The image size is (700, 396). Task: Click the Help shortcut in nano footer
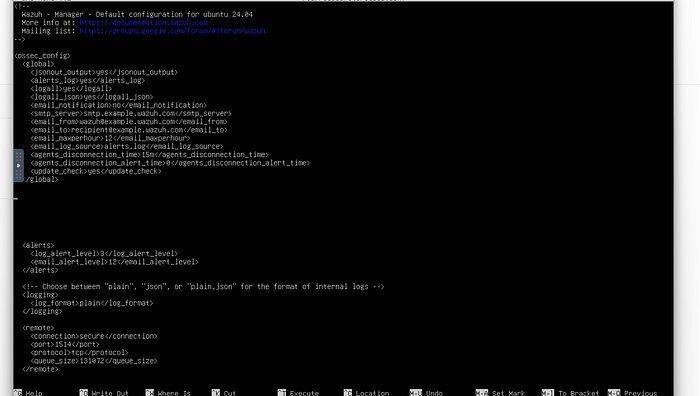[x=28, y=393]
